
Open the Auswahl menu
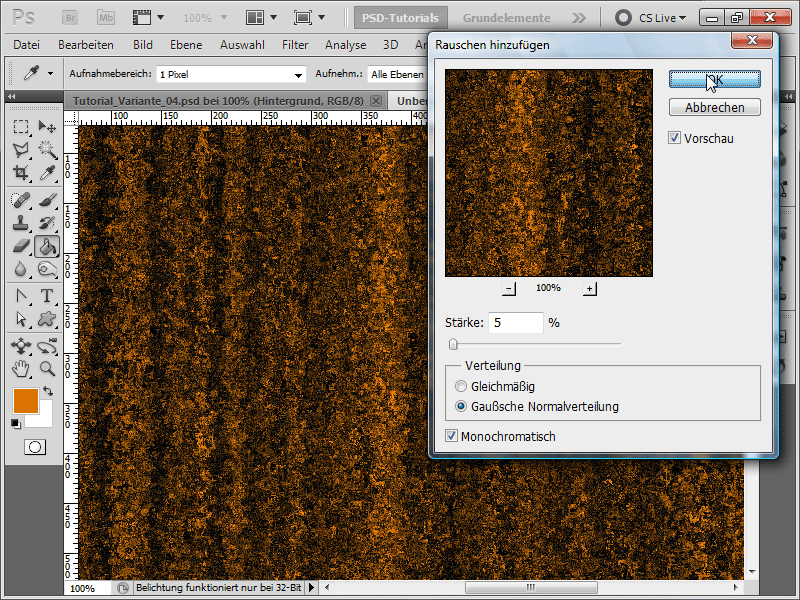click(x=242, y=45)
